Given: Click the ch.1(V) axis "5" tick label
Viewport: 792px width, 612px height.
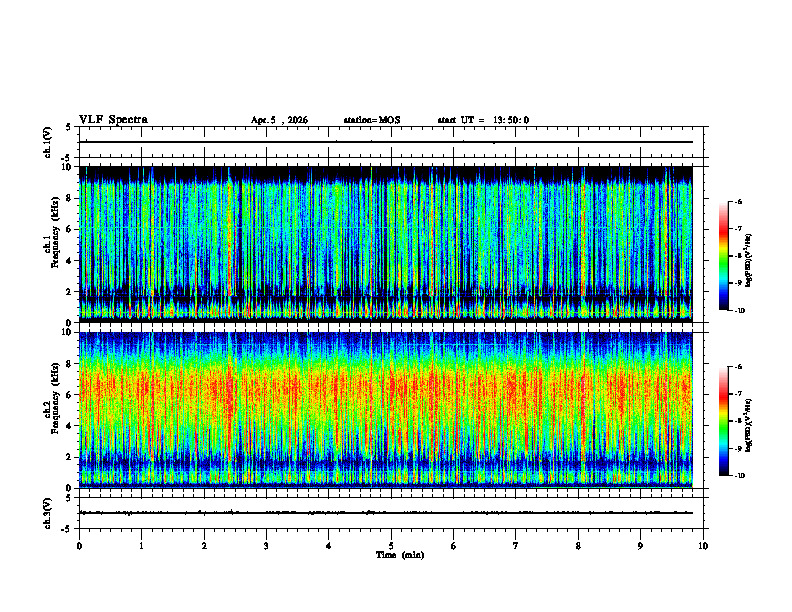Looking at the screenshot, I should coord(68,128).
